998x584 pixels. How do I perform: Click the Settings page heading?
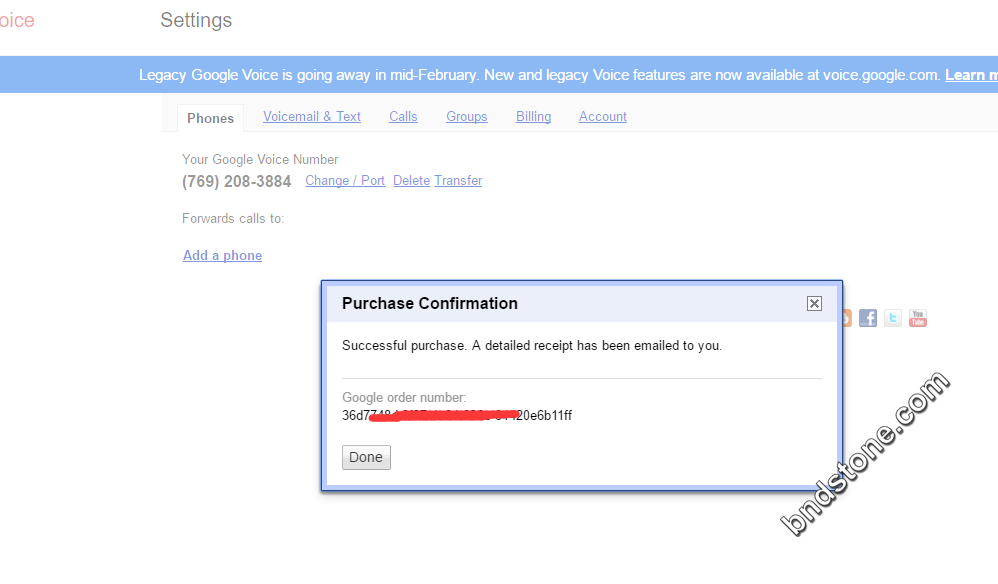point(196,20)
